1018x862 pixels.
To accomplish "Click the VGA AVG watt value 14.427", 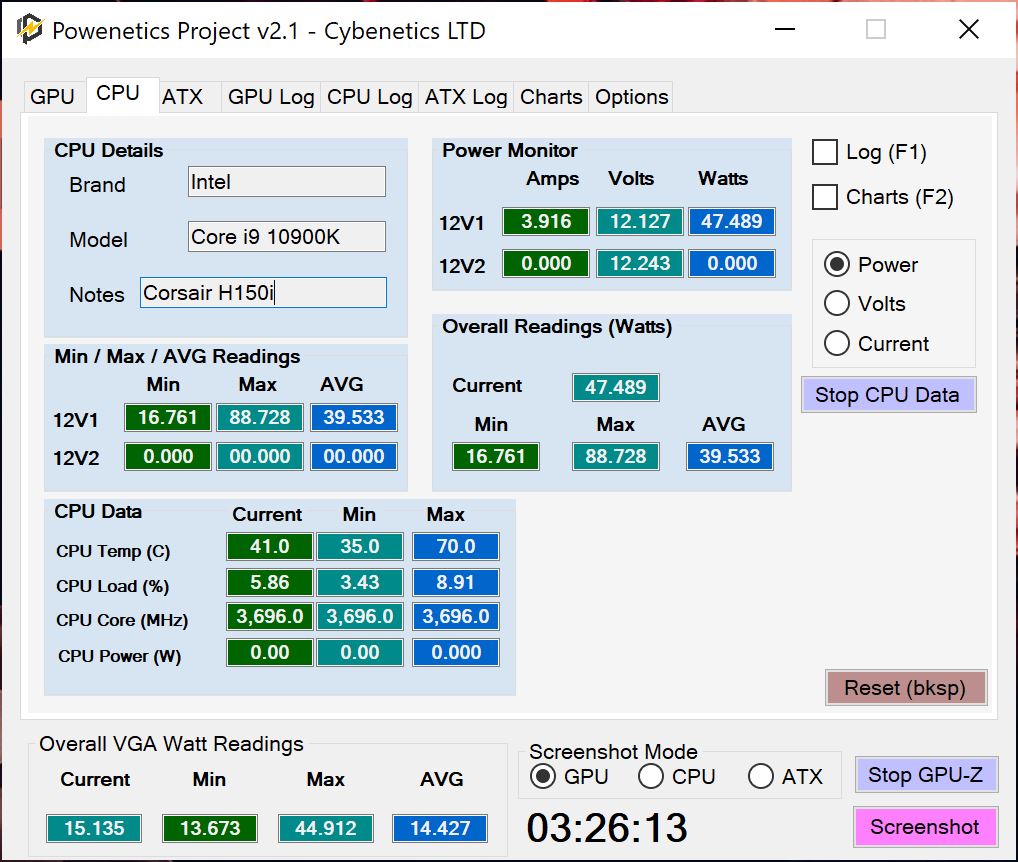I will [x=440, y=828].
